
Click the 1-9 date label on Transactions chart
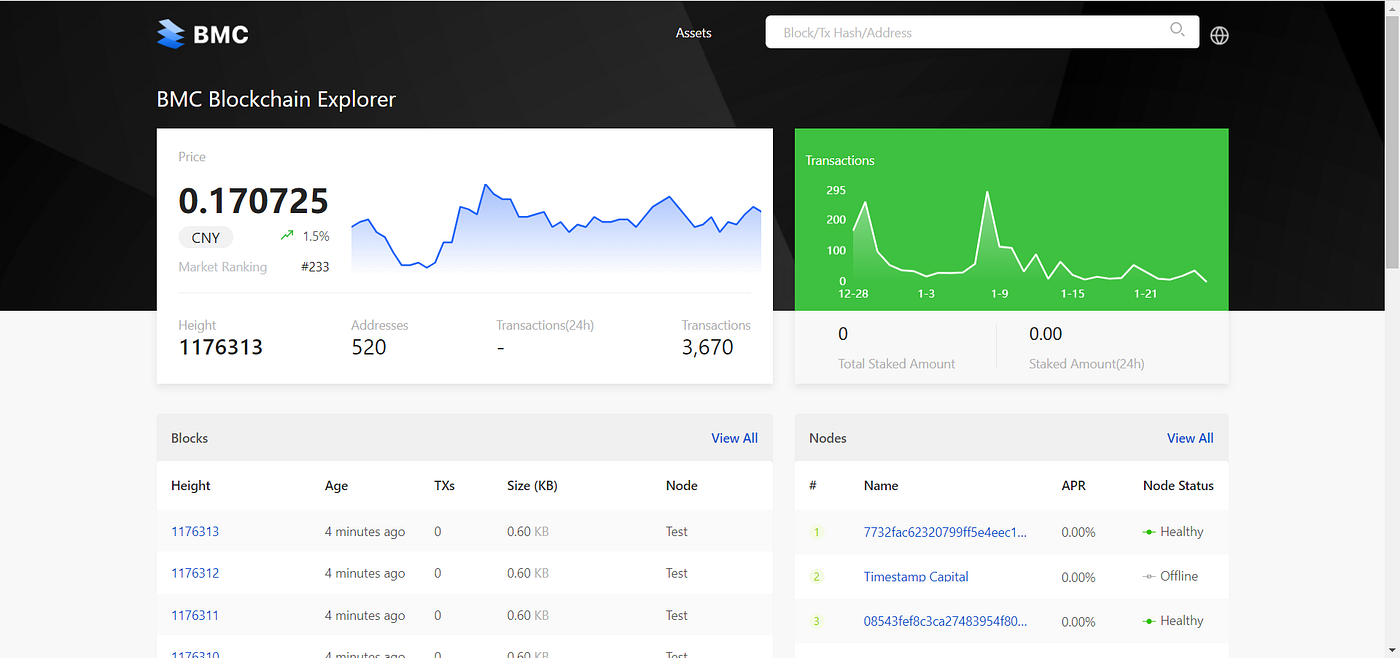point(1000,293)
